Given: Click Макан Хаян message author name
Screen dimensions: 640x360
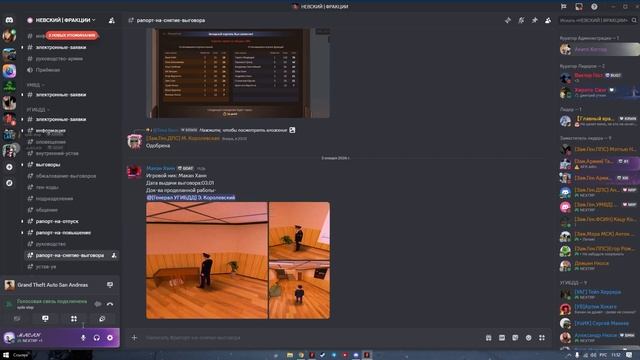Looking at the screenshot, I should 160,168.
